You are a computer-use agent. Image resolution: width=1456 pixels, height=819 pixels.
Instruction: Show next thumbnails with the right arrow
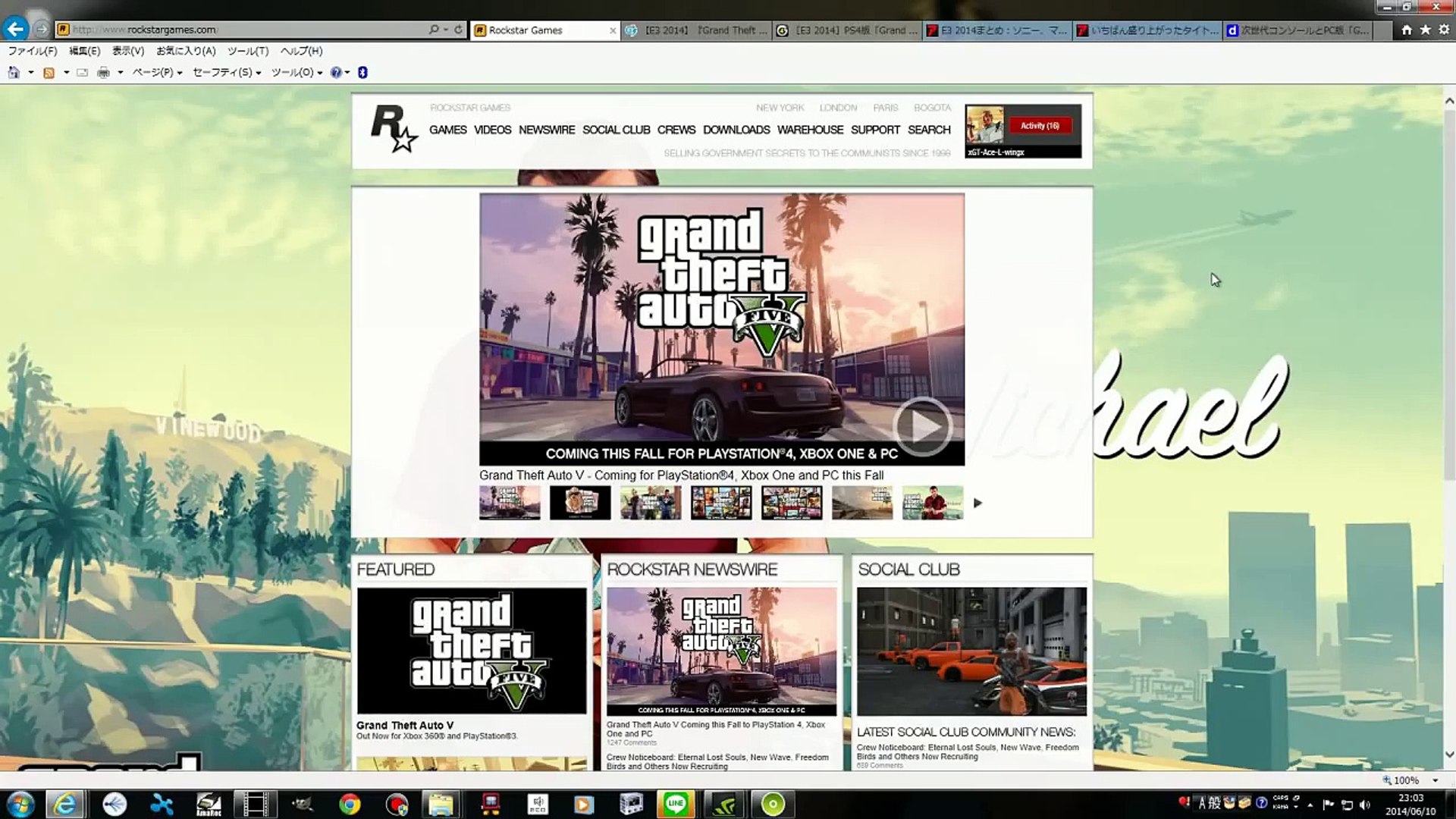(977, 503)
